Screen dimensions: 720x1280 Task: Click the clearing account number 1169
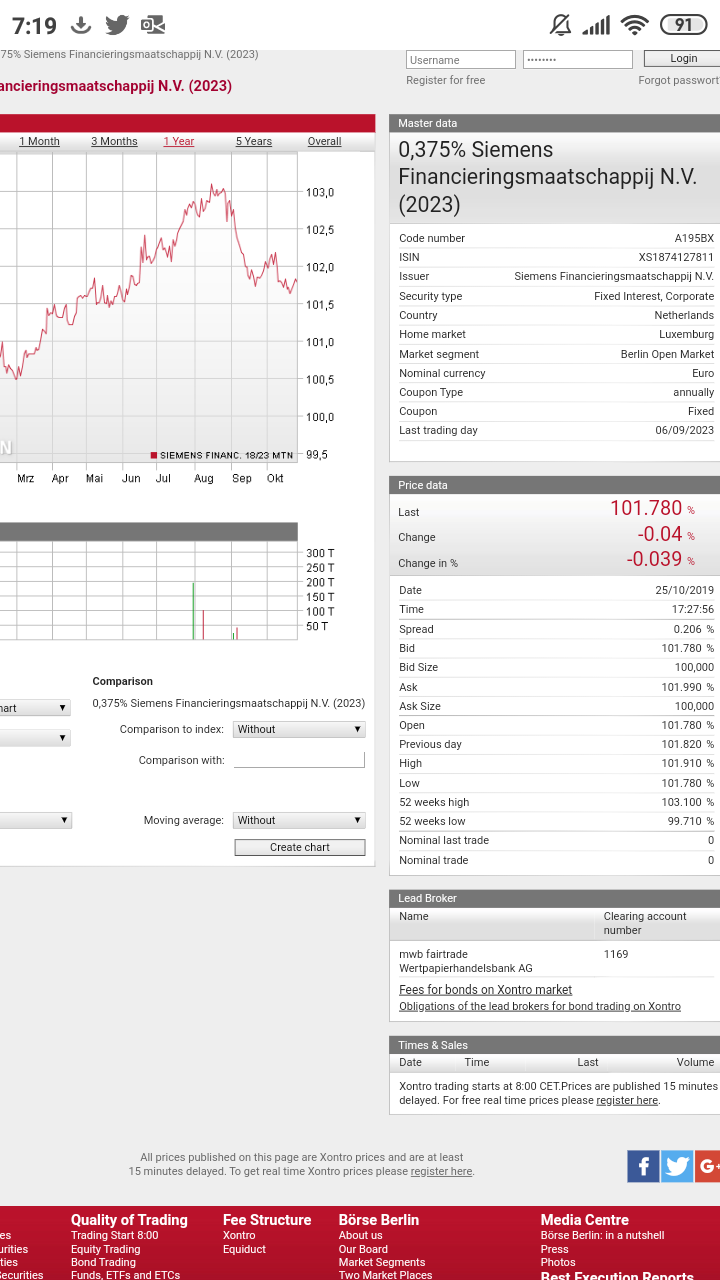616,954
